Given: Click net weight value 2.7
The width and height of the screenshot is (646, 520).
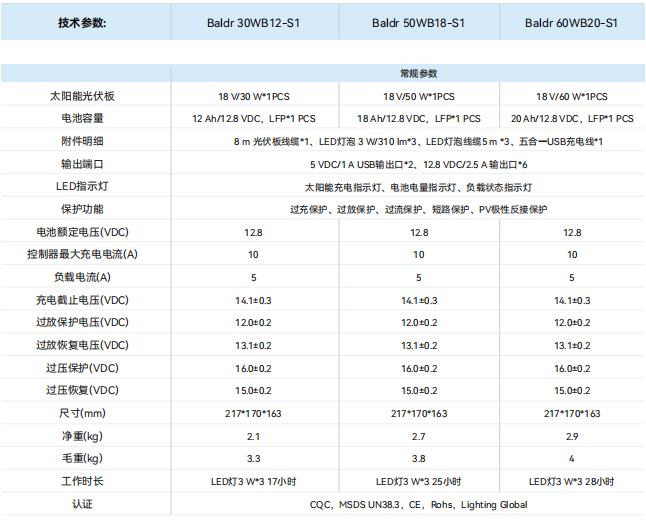Looking at the screenshot, I should pos(419,437).
